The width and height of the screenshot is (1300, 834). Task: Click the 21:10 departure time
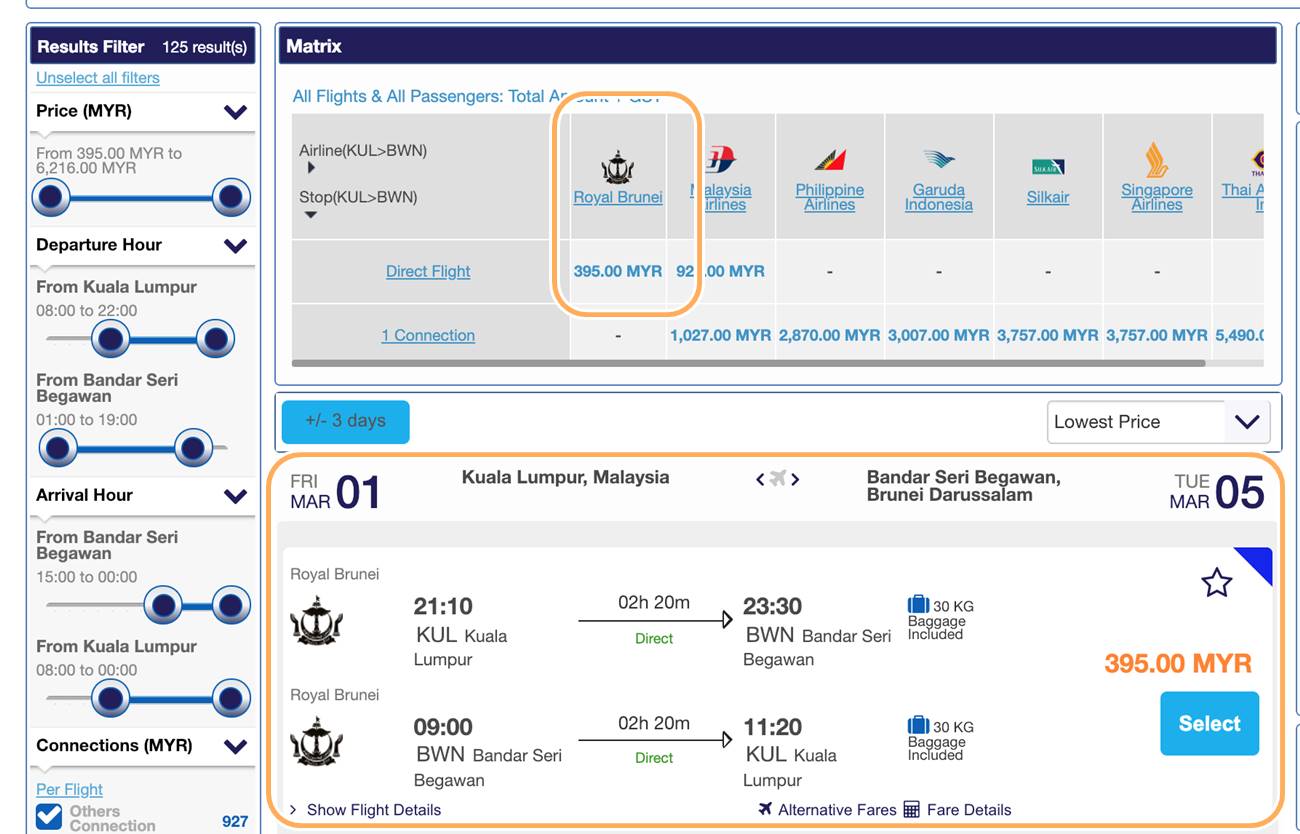tap(443, 606)
